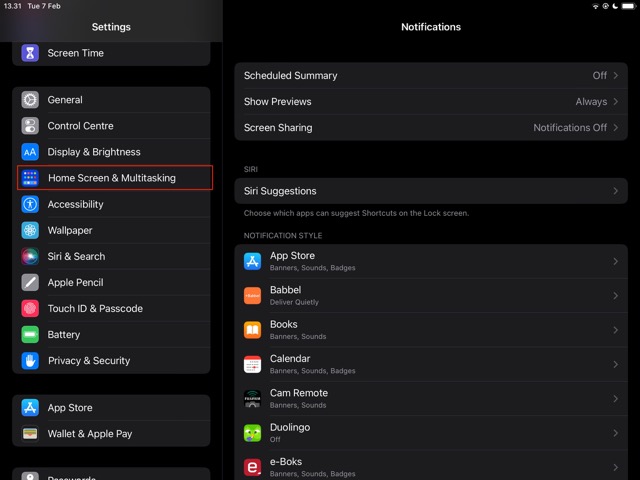Open Screen Sharing notifications option
This screenshot has width=640, height=480.
coord(430,128)
